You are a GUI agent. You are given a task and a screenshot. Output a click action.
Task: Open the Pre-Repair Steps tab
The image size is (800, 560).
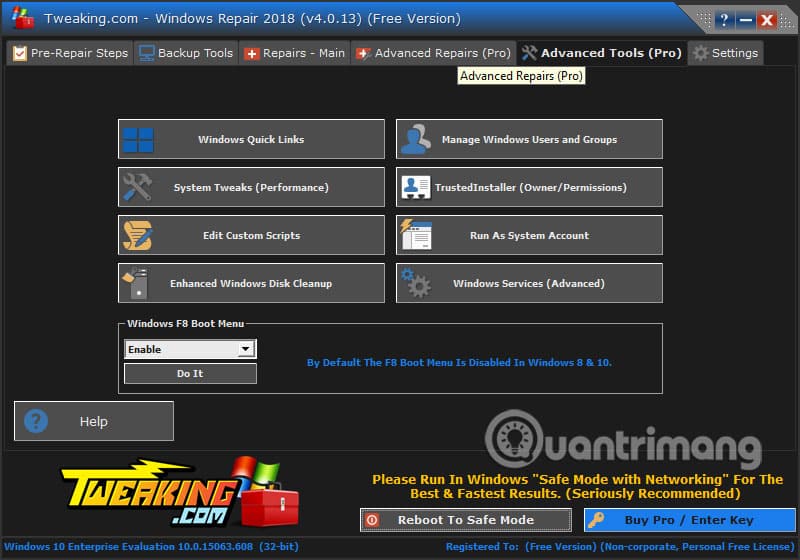(70, 53)
